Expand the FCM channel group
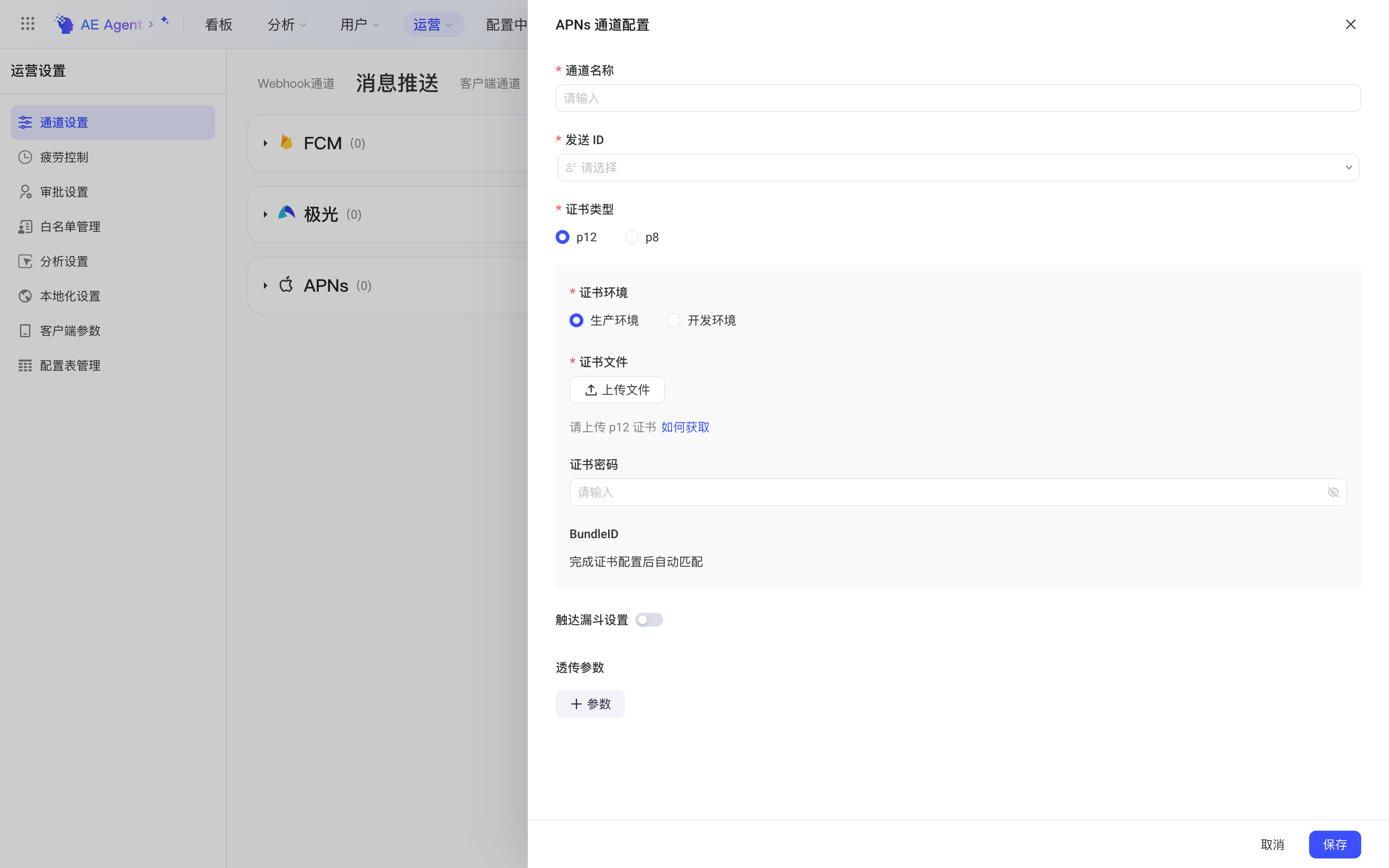1389x868 pixels. 265,143
